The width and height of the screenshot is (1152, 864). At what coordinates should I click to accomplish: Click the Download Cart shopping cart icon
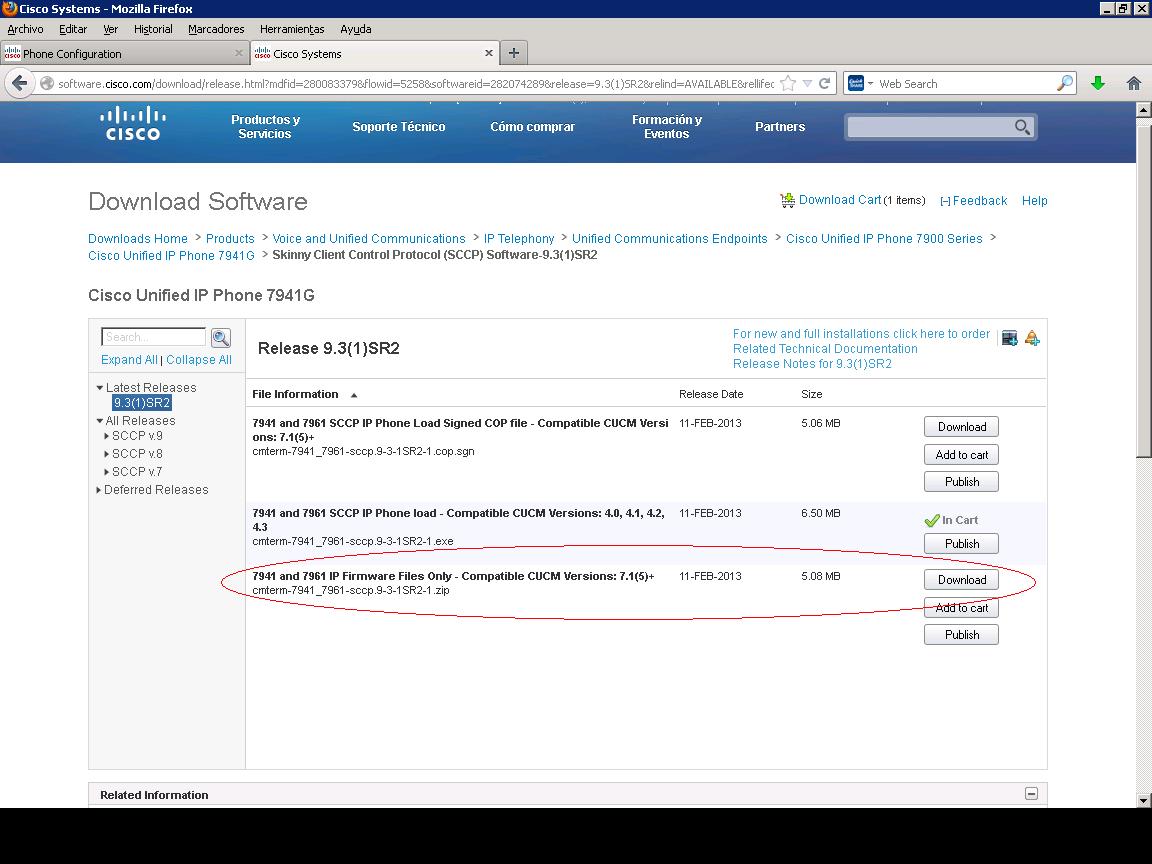pyautogui.click(x=788, y=200)
